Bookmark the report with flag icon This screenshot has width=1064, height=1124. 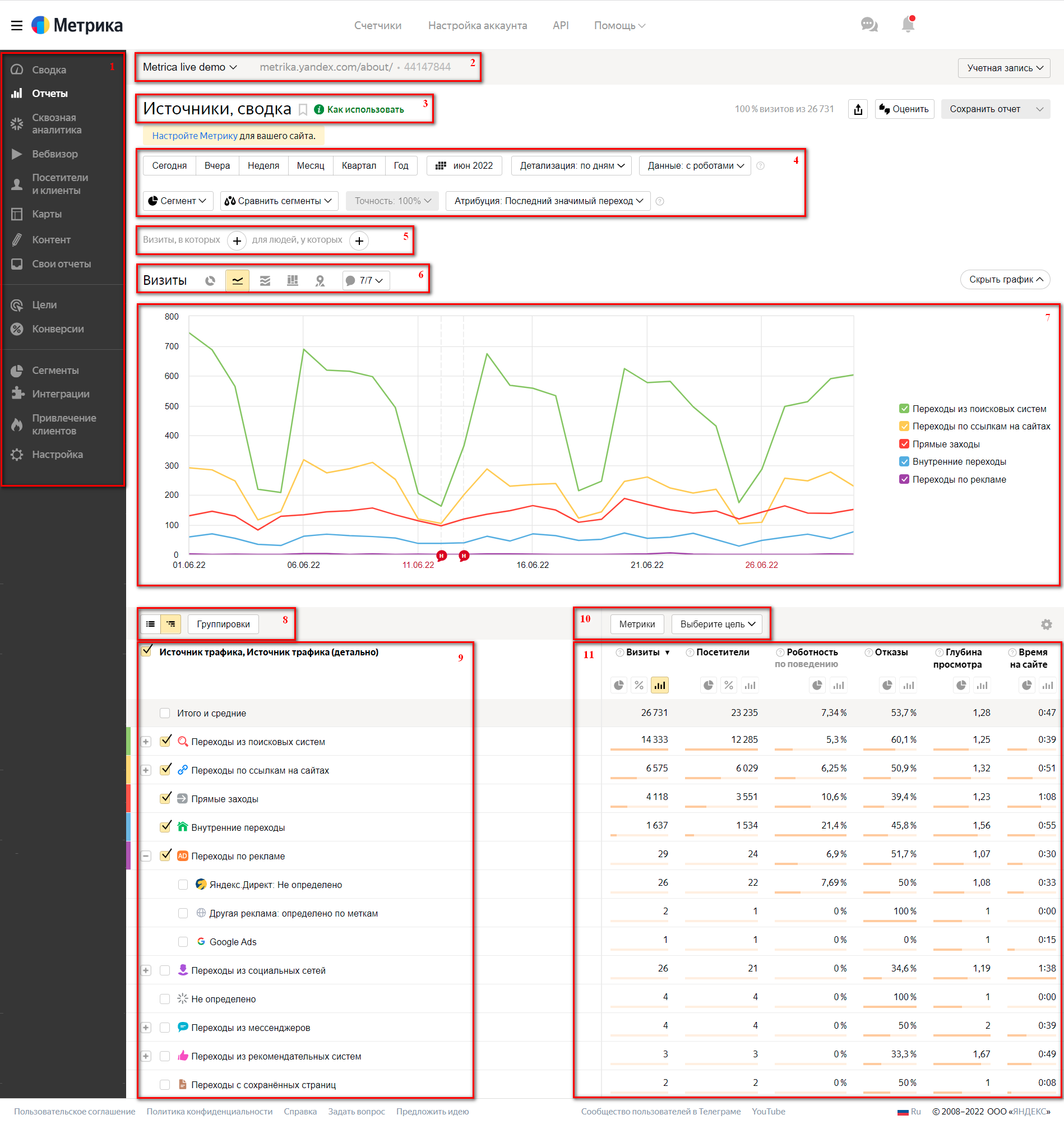point(303,109)
